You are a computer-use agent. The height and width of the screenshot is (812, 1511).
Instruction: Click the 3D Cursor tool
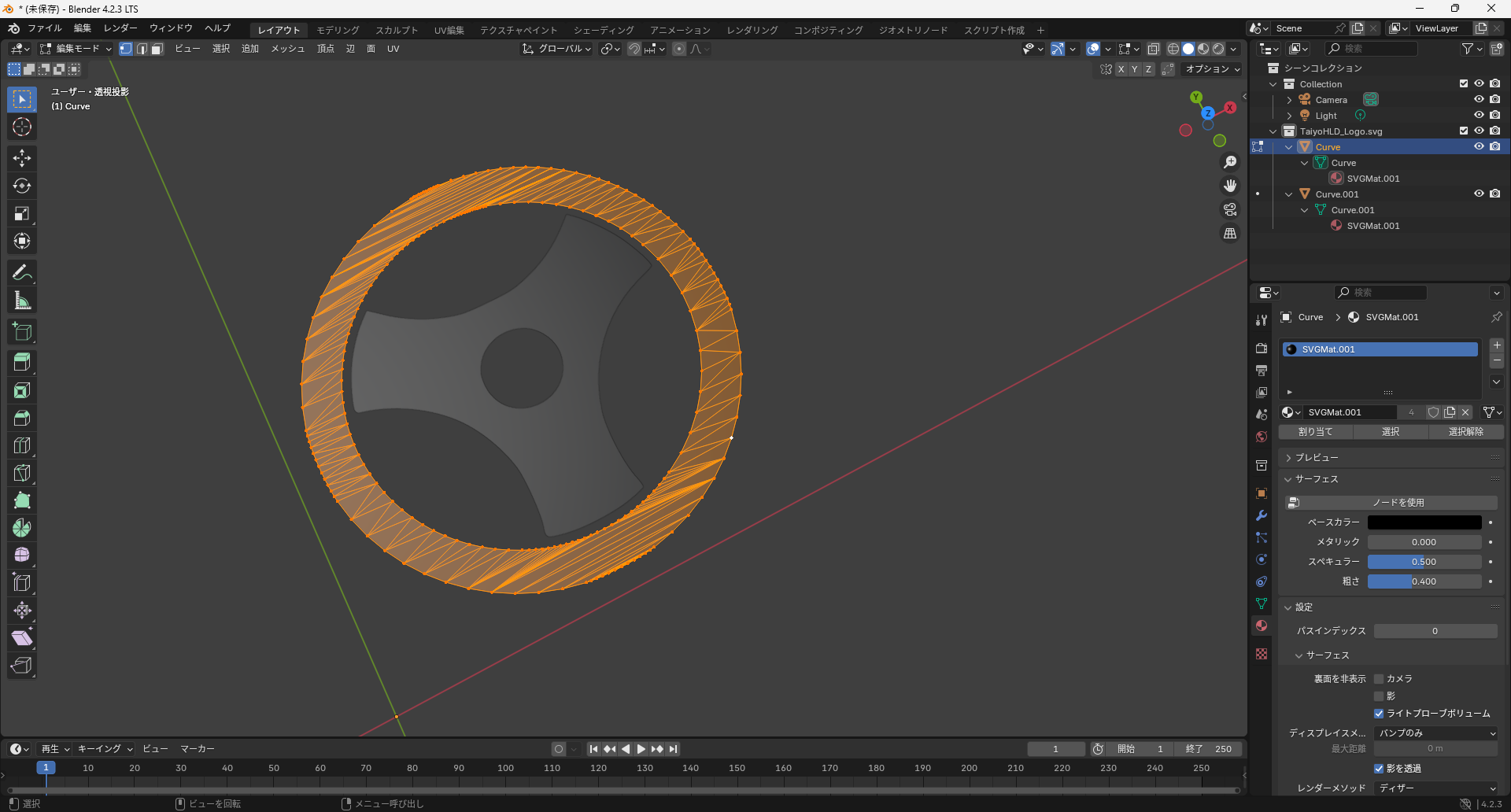pos(22,127)
